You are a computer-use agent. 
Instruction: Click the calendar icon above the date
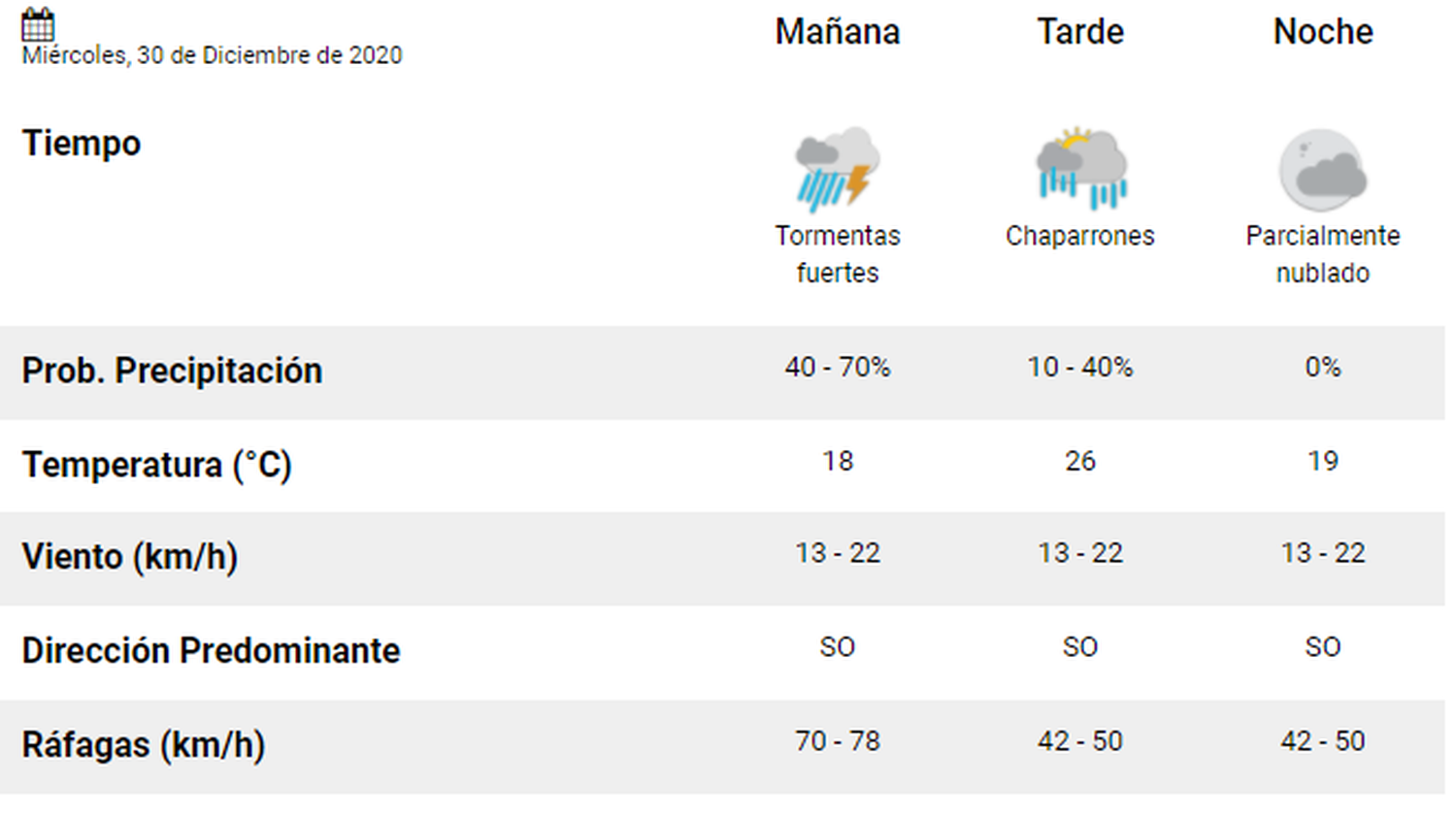pyautogui.click(x=38, y=24)
